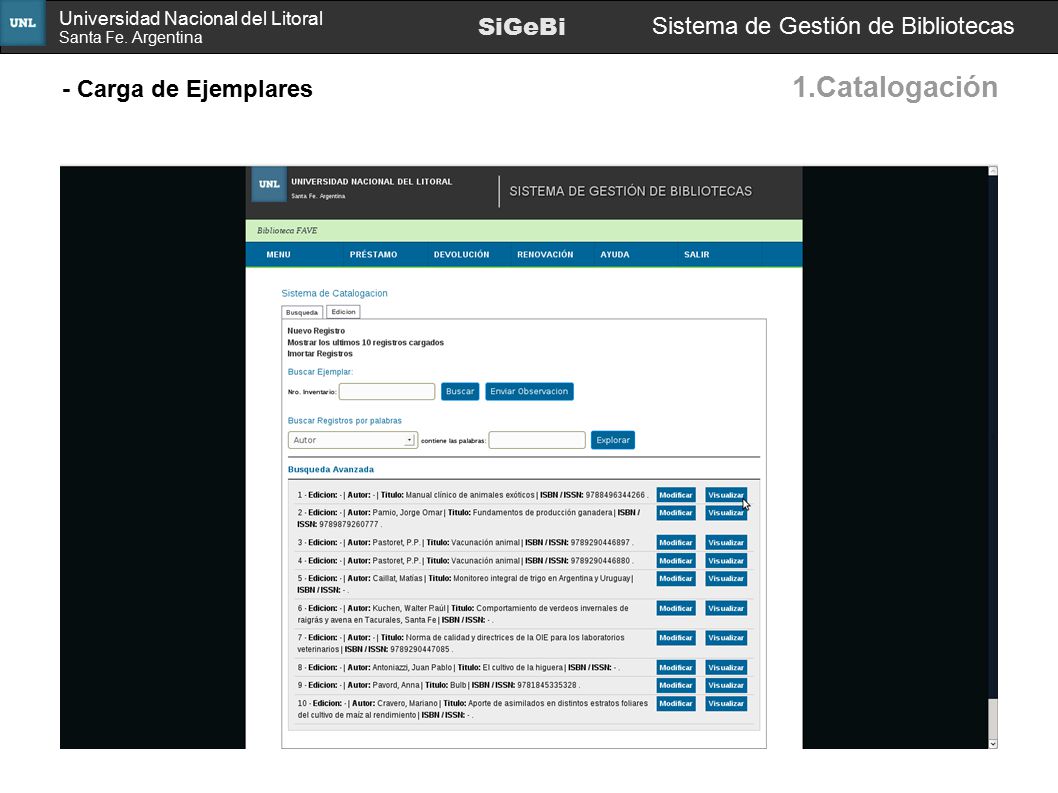Open the MENU navigation item
Image resolution: width=1058 pixels, height=793 pixels.
278,254
